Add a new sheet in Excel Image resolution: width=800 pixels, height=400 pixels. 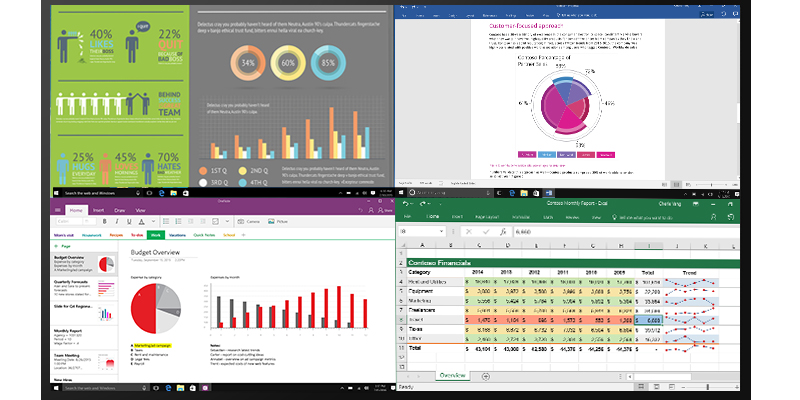pyautogui.click(x=485, y=375)
